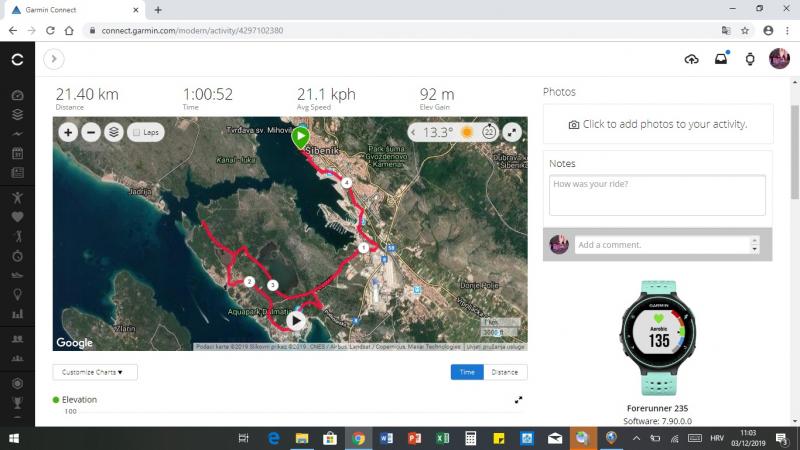800x450 pixels.
Task: Switch chart axis to Time
Action: (x=467, y=372)
